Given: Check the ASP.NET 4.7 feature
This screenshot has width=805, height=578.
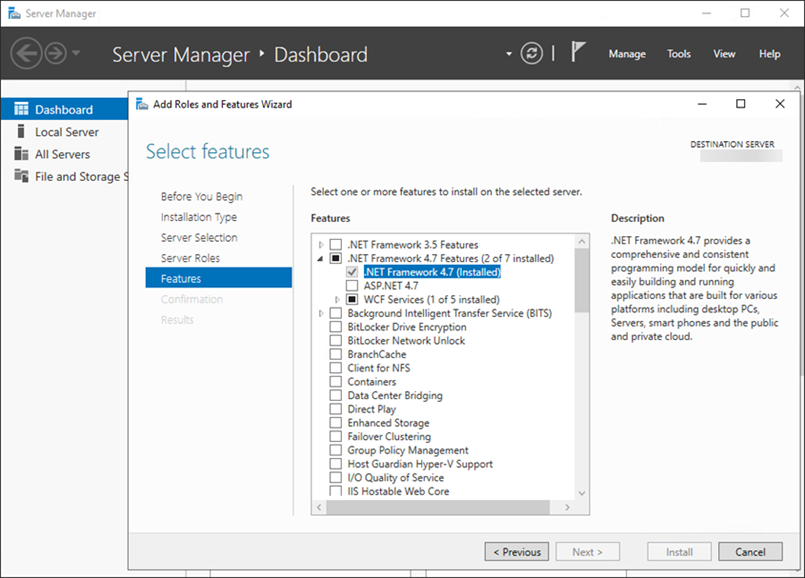Looking at the screenshot, I should click(352, 284).
